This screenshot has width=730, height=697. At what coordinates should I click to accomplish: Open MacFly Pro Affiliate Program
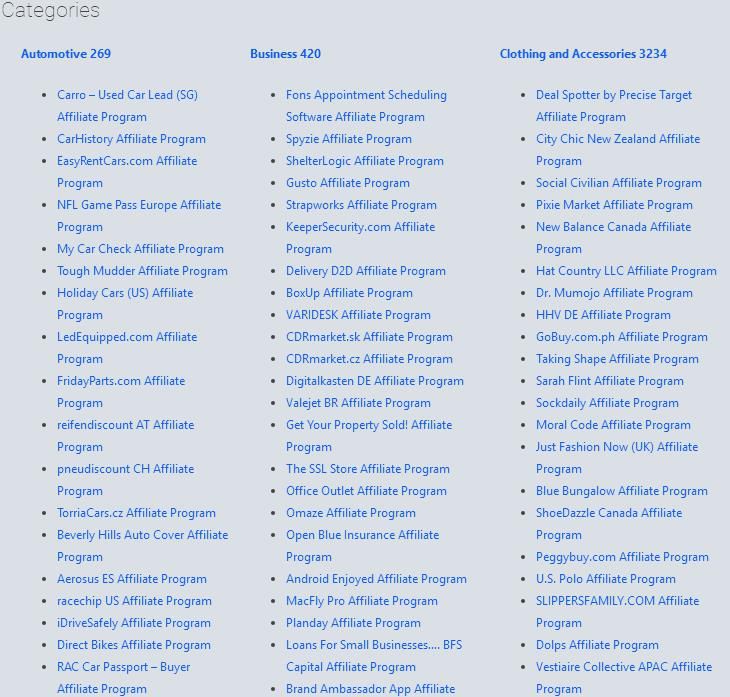pyautogui.click(x=361, y=601)
